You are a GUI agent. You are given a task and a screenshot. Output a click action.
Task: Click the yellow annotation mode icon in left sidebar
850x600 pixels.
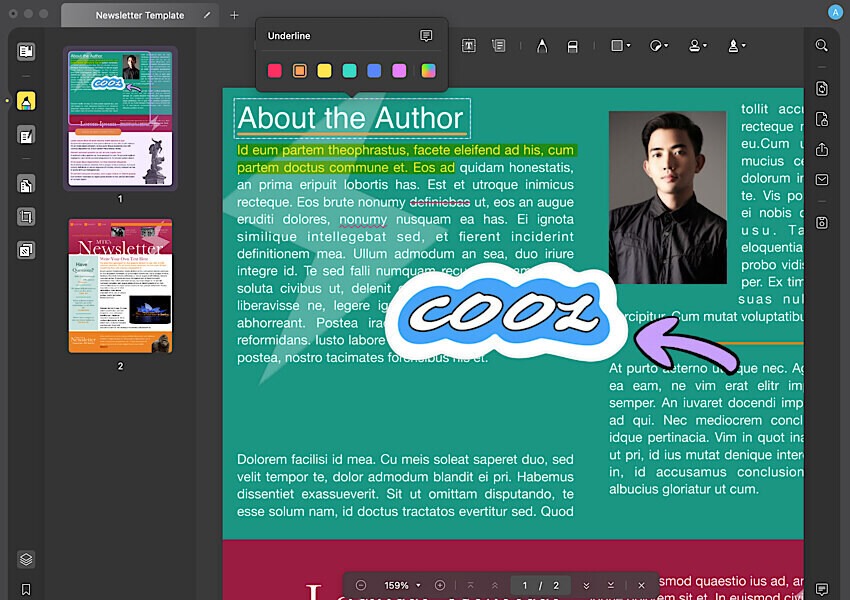pyautogui.click(x=25, y=100)
